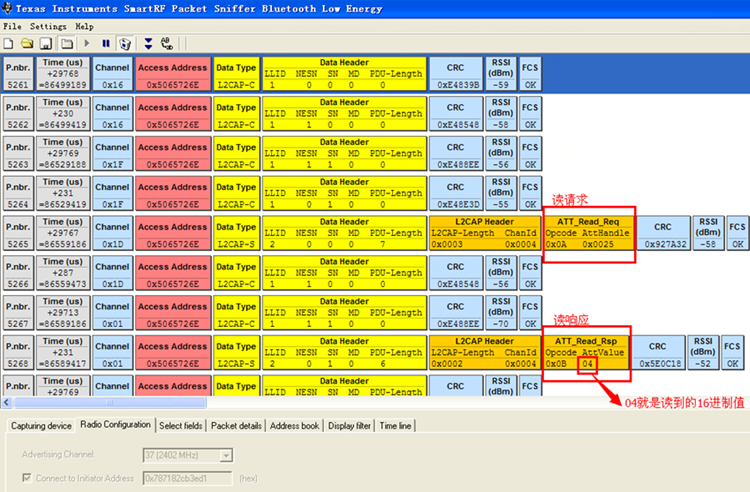Viewport: 750px width, 492px height.
Task: Click Channel 0x1F cell of packet 5263
Action: [x=112, y=153]
